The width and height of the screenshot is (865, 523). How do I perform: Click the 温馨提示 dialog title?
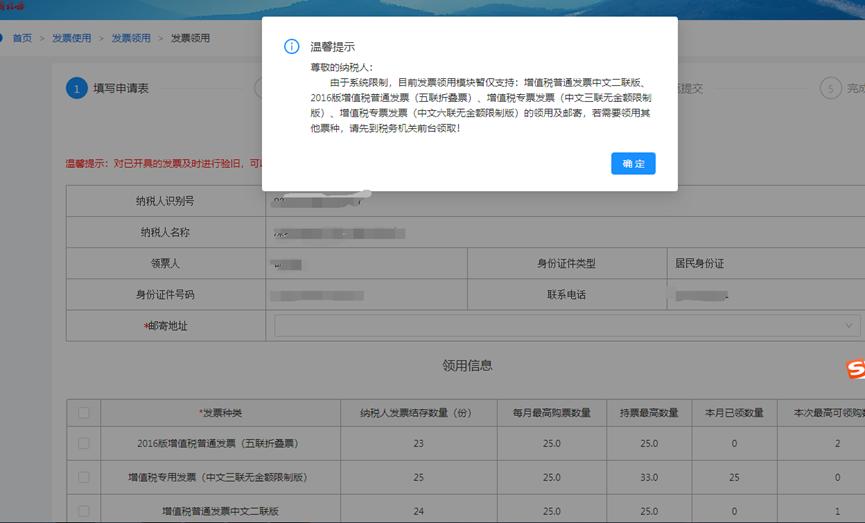point(332,47)
